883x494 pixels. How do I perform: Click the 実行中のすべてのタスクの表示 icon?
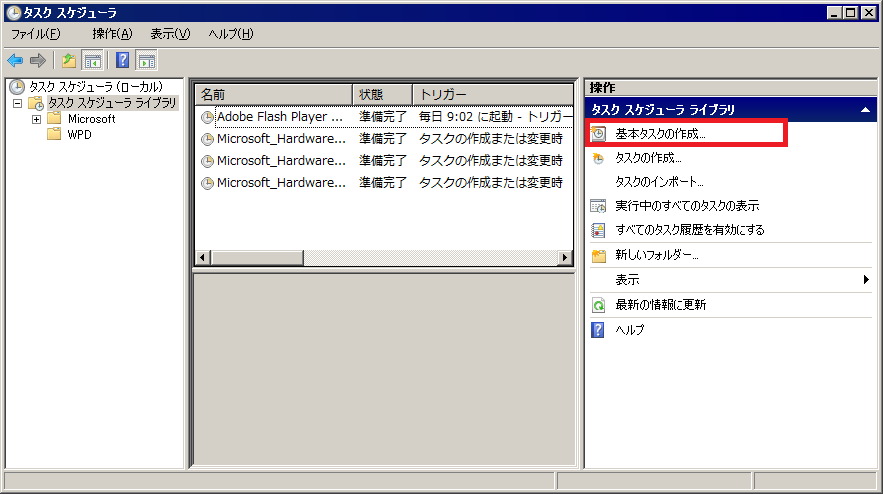pos(598,206)
